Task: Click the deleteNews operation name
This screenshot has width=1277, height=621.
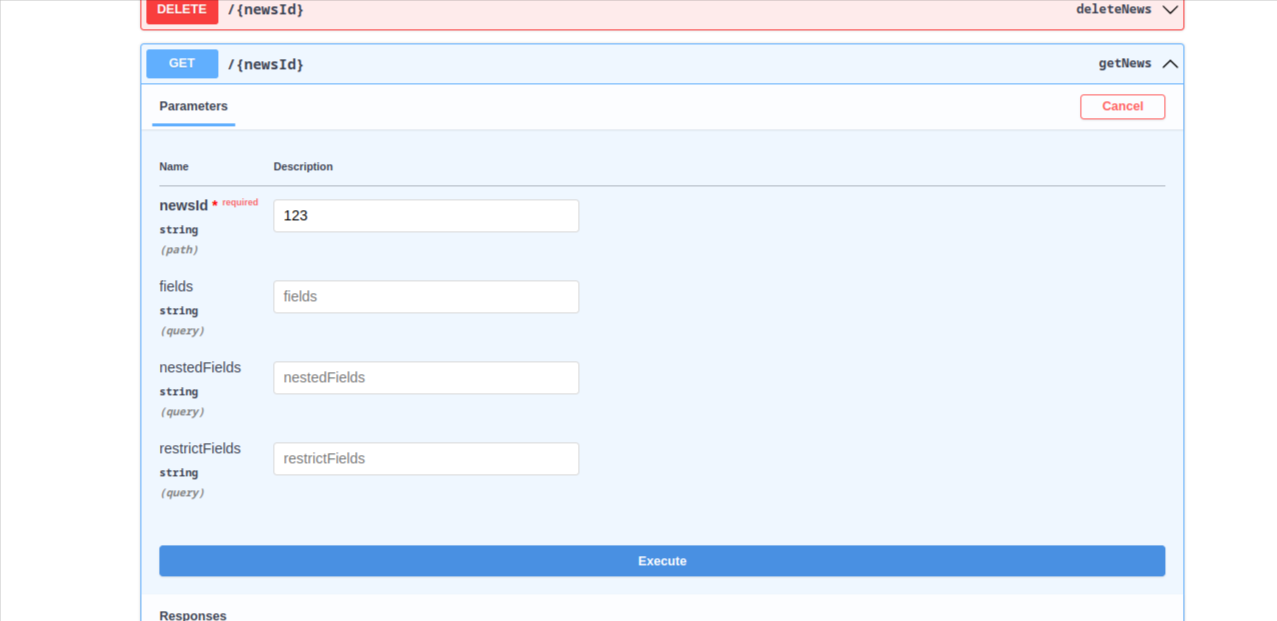Action: tap(1113, 9)
